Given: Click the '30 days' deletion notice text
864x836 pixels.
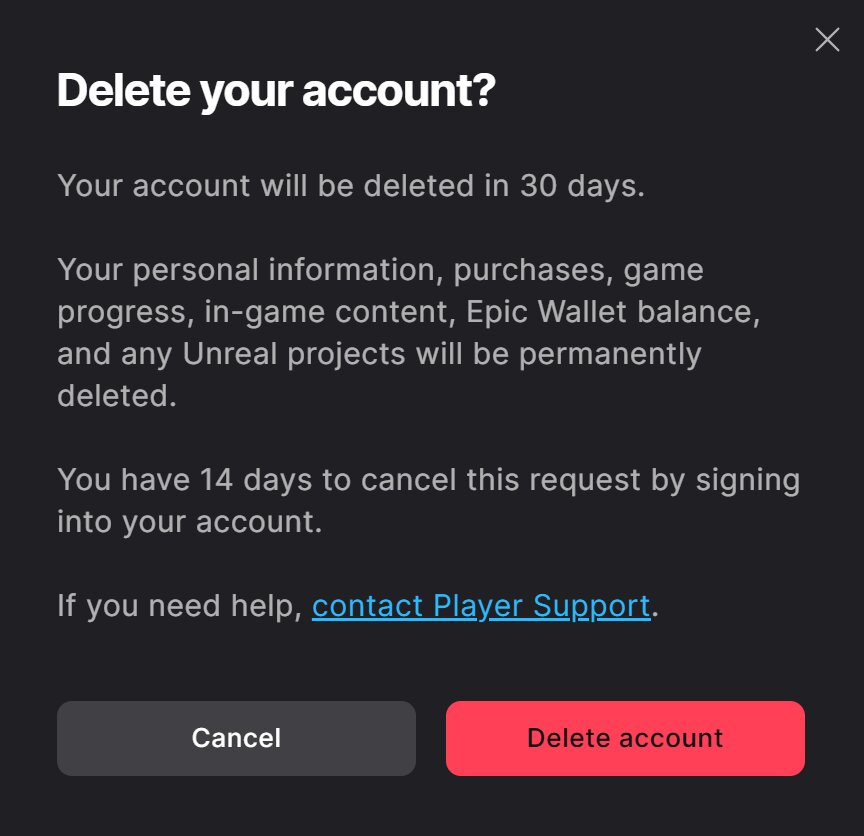Looking at the screenshot, I should click(x=351, y=186).
